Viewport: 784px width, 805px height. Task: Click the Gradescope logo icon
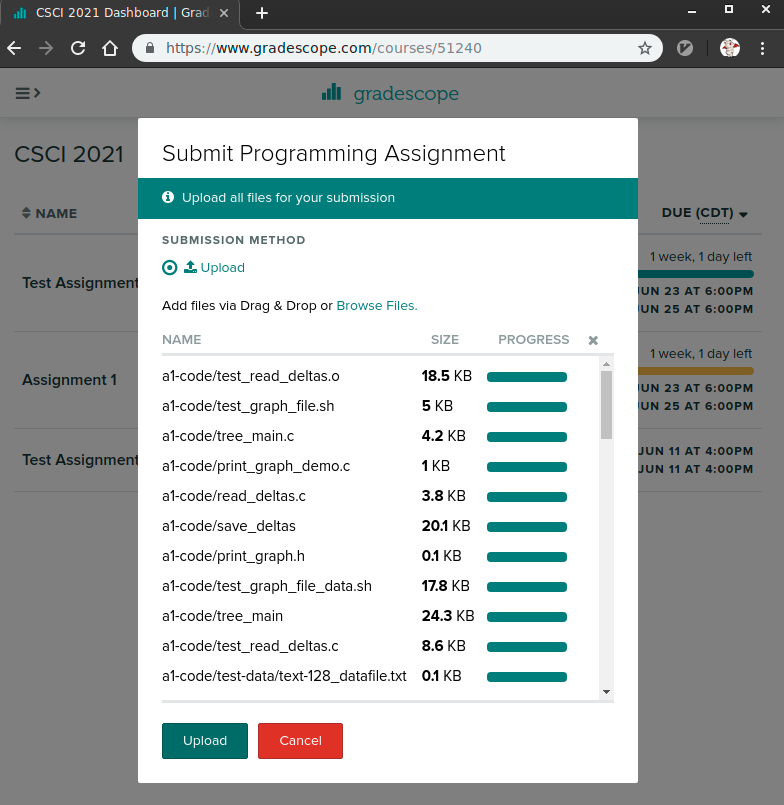331,92
